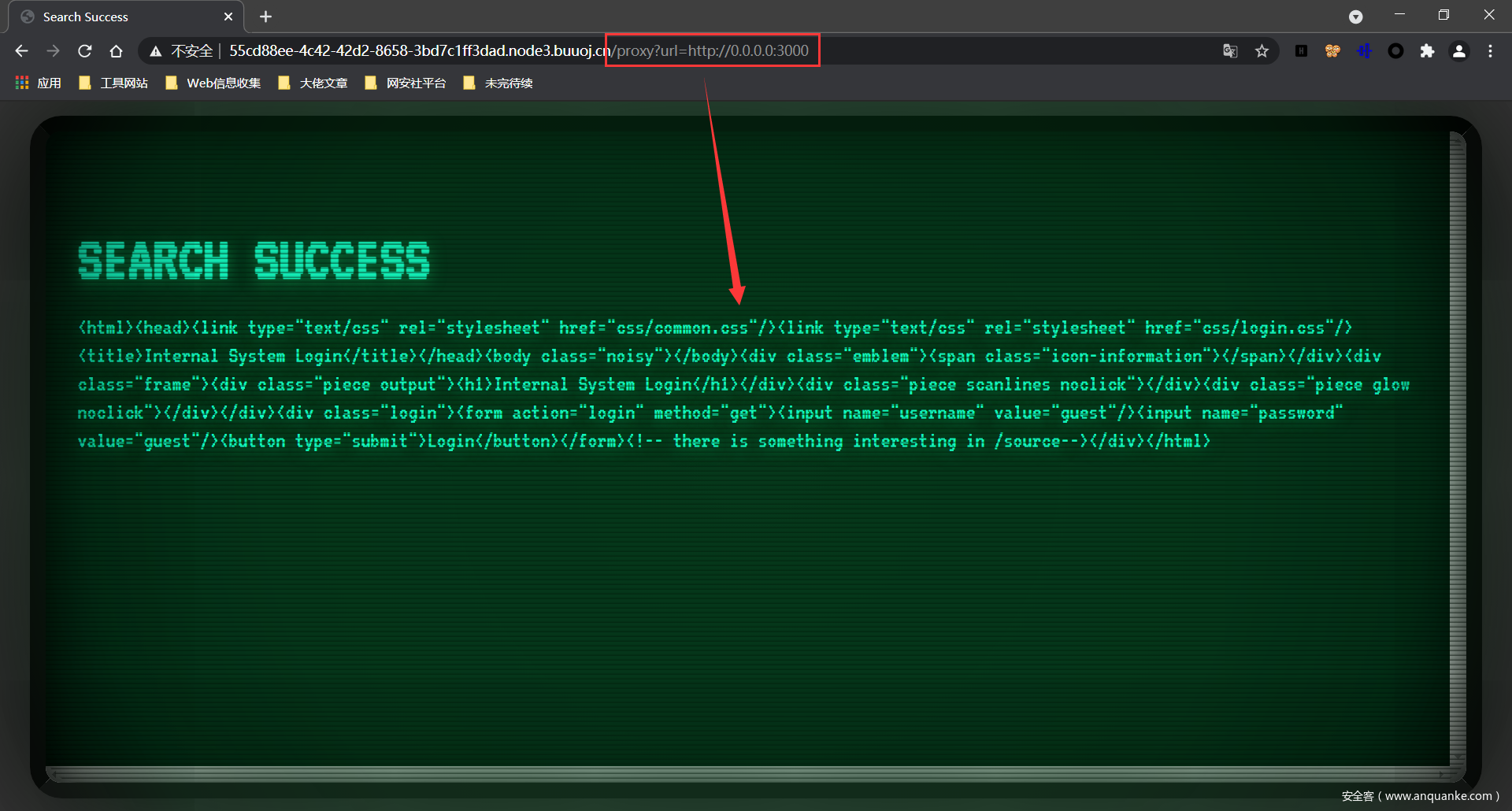Bookmark this page with the star icon
Viewport: 1512px width, 811px height.
1262,51
